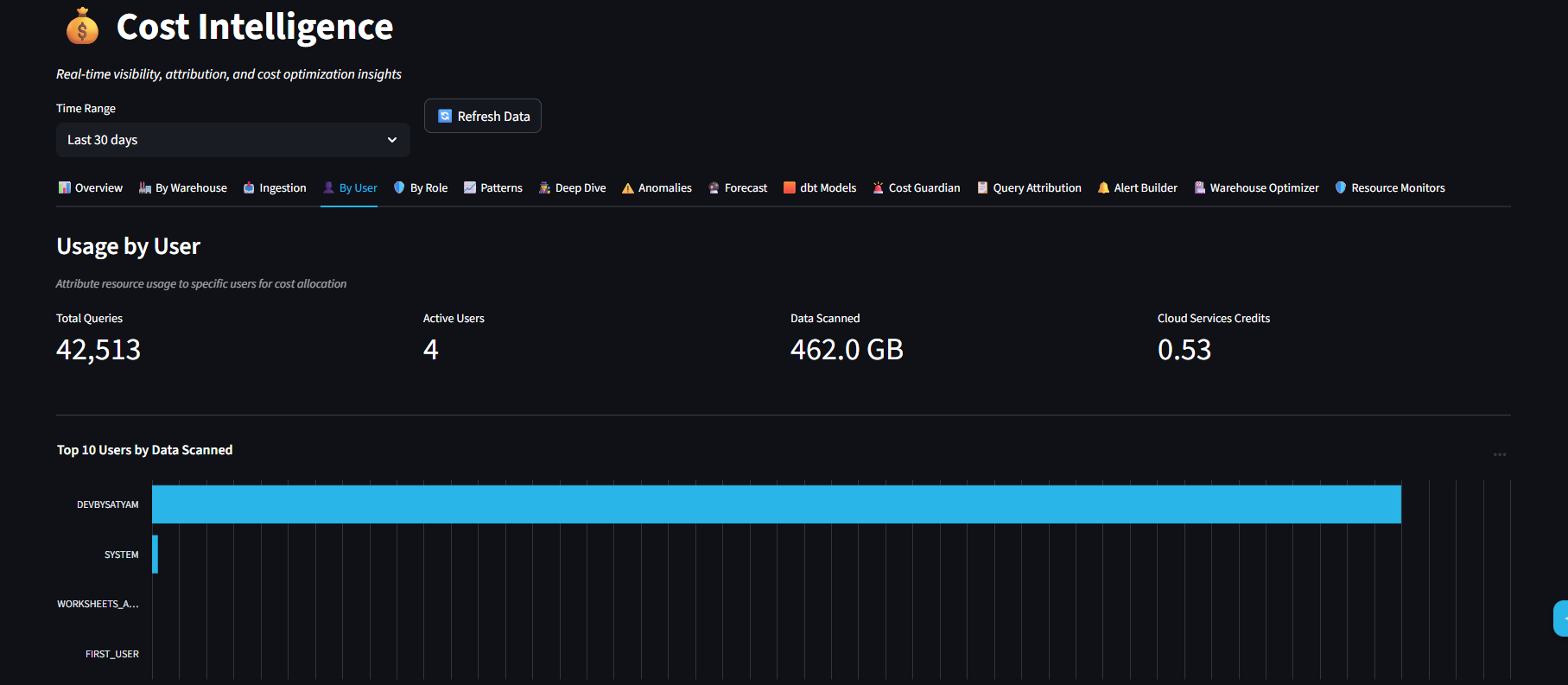The image size is (1568, 685).
Task: Go to the Query Attribution tab
Action: [1029, 187]
